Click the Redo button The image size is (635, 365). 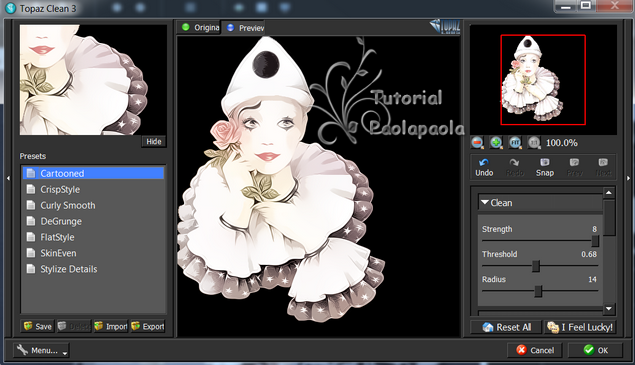click(515, 167)
